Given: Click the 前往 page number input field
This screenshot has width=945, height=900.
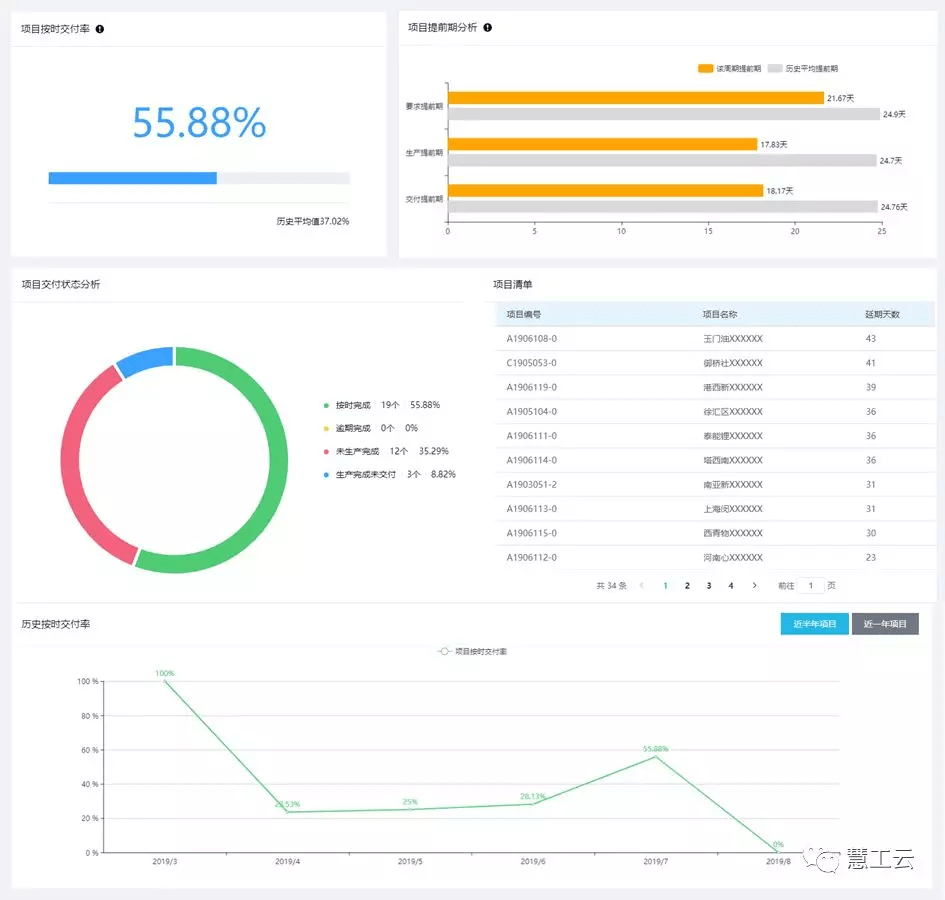Looking at the screenshot, I should [810, 585].
